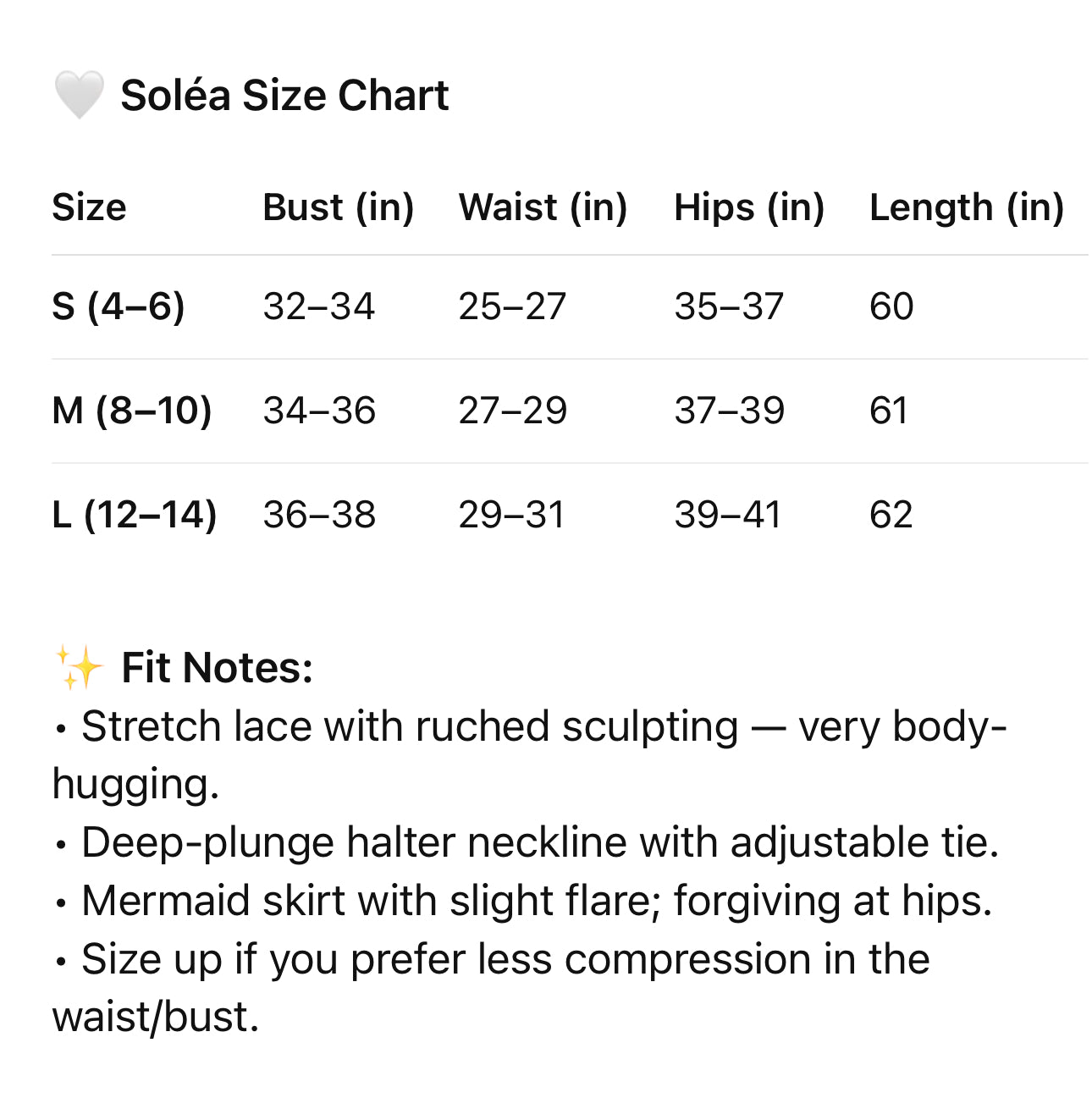Click the 32–34 bust value for Small

click(x=318, y=306)
